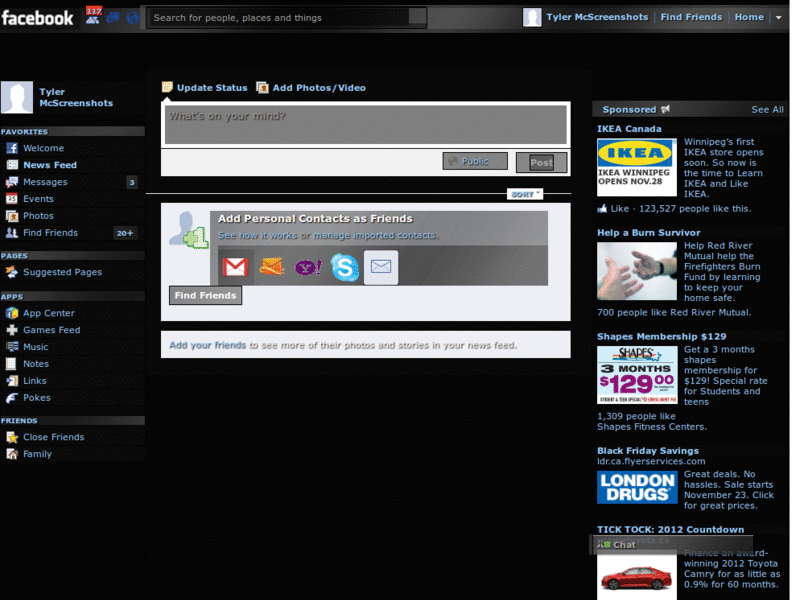The height and width of the screenshot is (600, 800).
Task: Click the Find Friends button in contacts box
Action: [206, 295]
